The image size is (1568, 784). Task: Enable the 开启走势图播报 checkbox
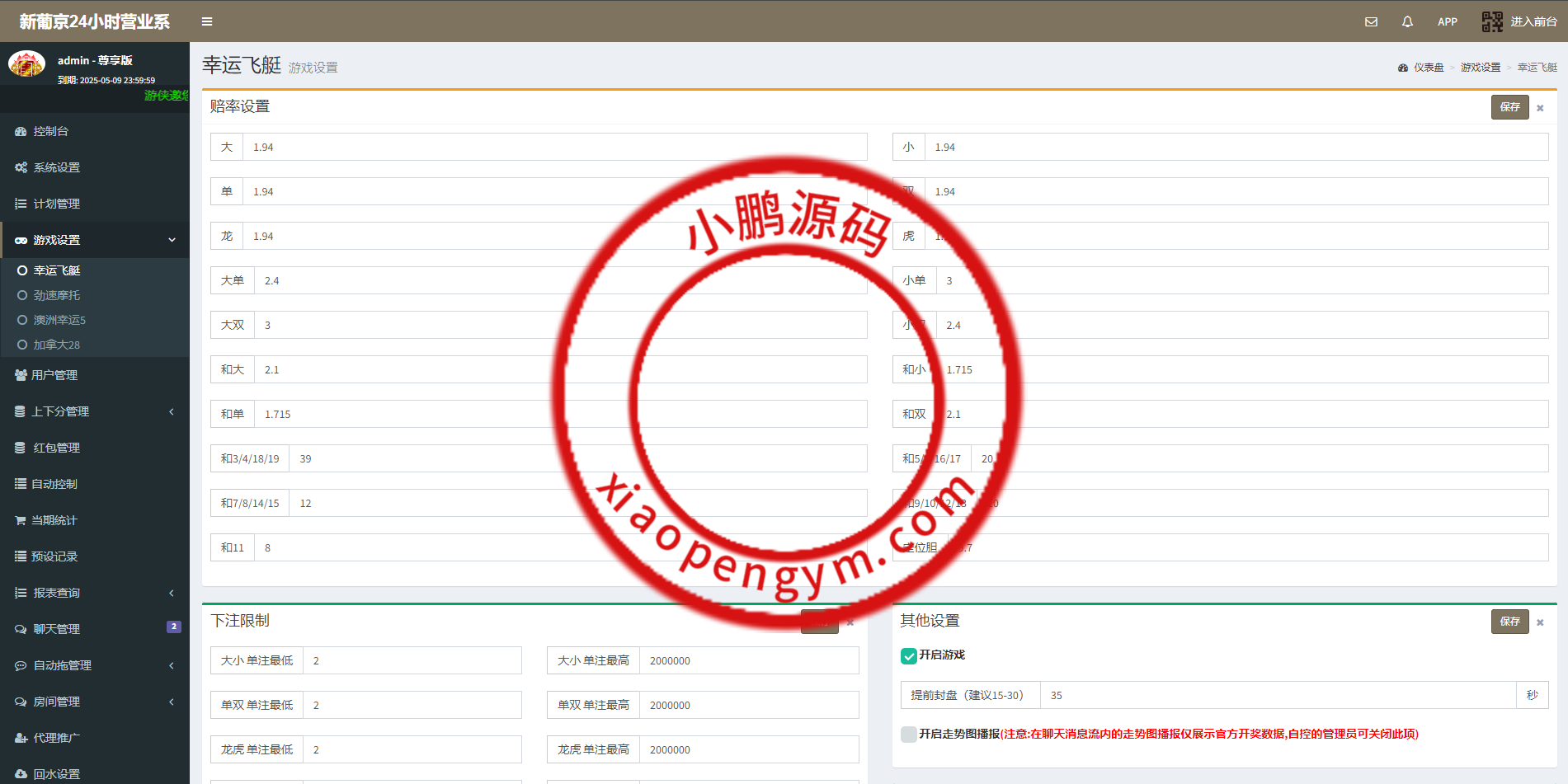click(908, 734)
